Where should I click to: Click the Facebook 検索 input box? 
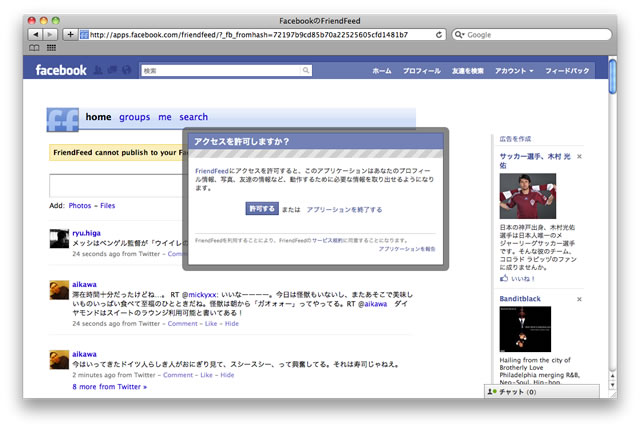tap(222, 71)
